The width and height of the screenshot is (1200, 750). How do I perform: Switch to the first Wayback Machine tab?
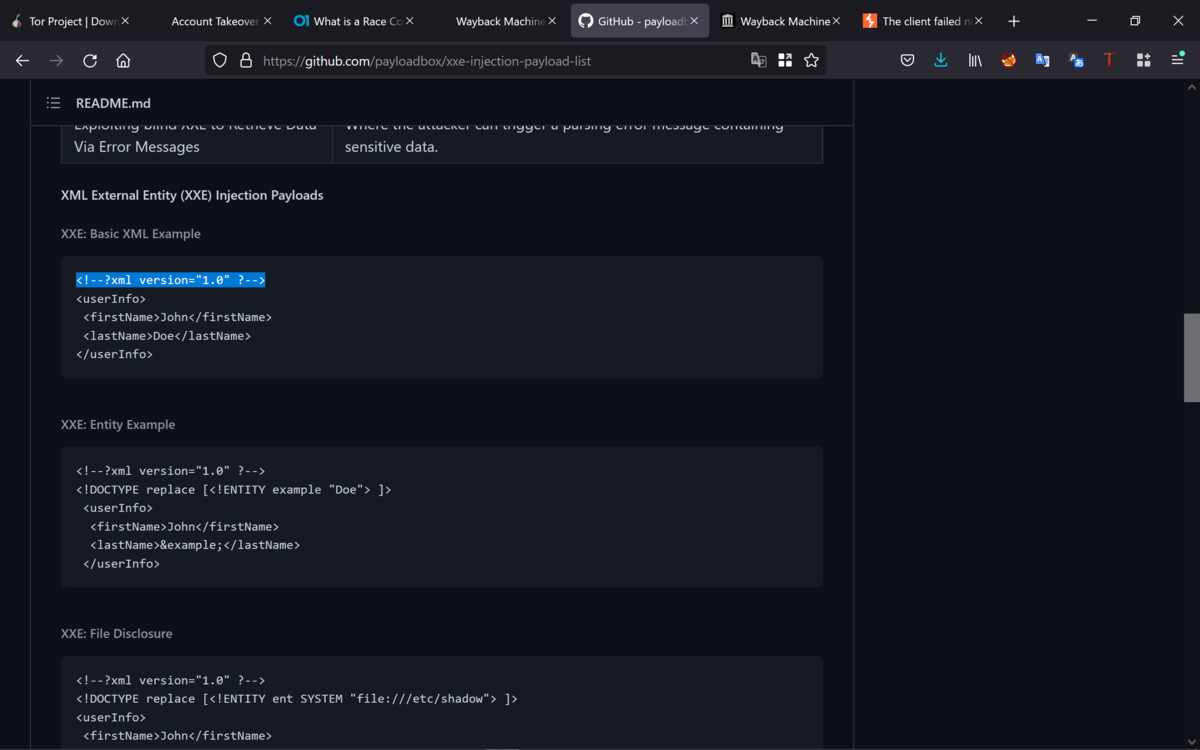click(499, 21)
